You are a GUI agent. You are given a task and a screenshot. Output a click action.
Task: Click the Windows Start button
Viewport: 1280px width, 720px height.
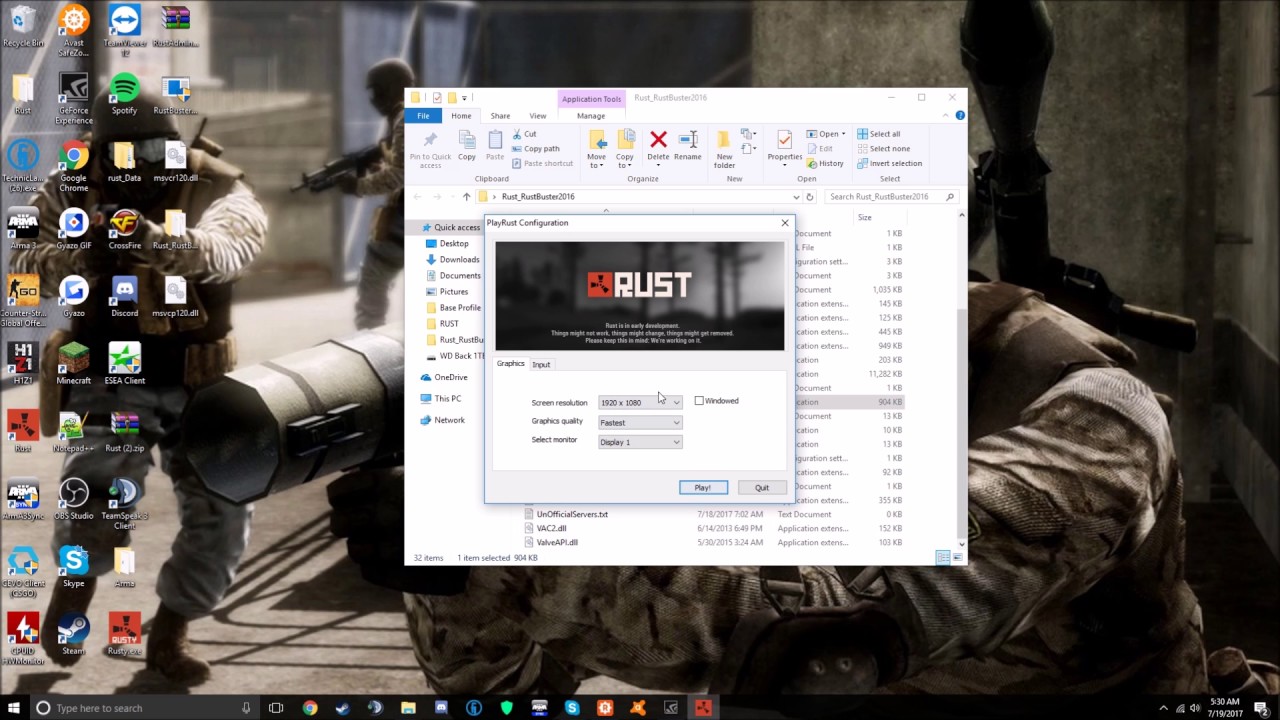click(14, 708)
